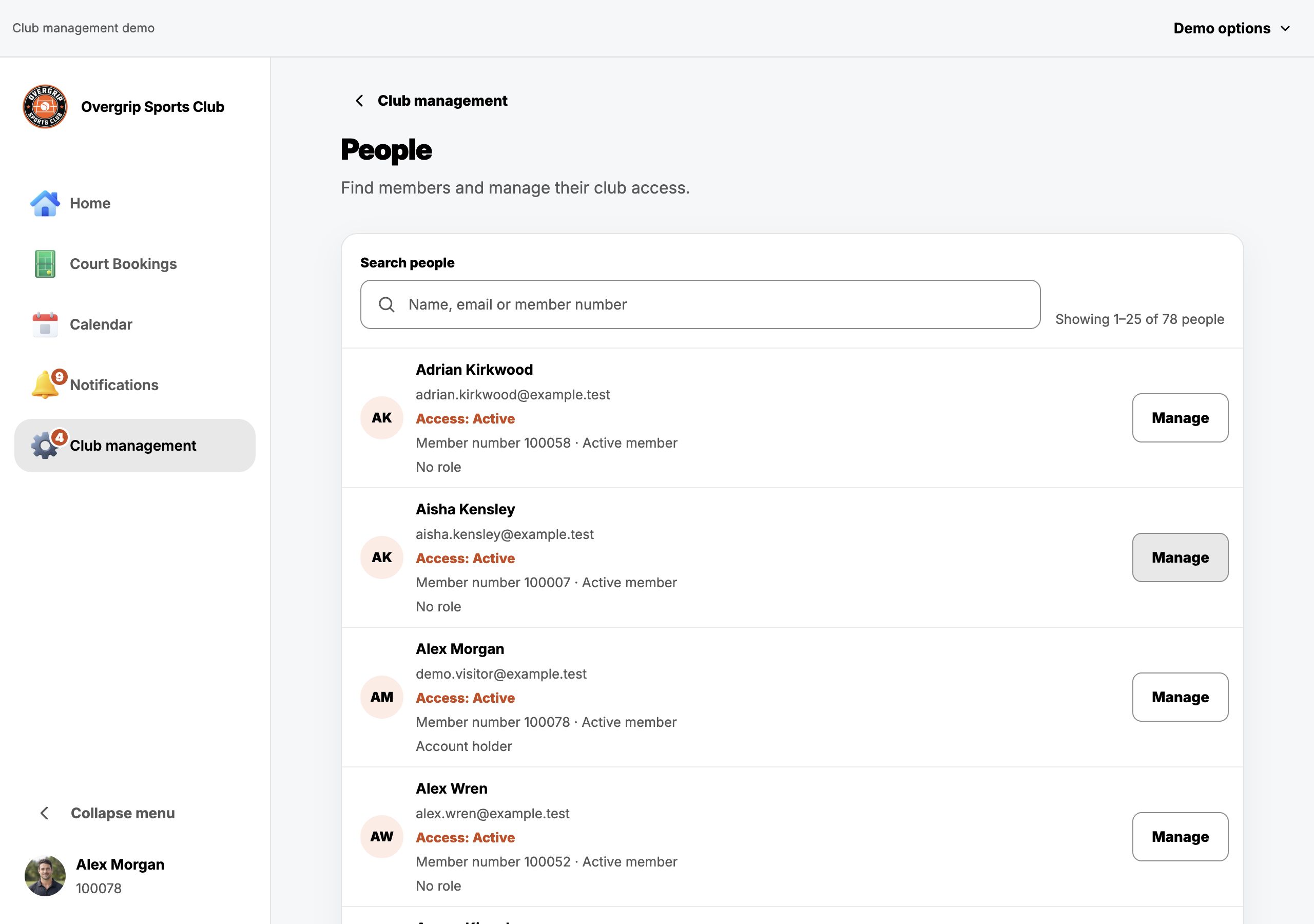
Task: Click the magnifier icon in search box
Action: coord(387,304)
